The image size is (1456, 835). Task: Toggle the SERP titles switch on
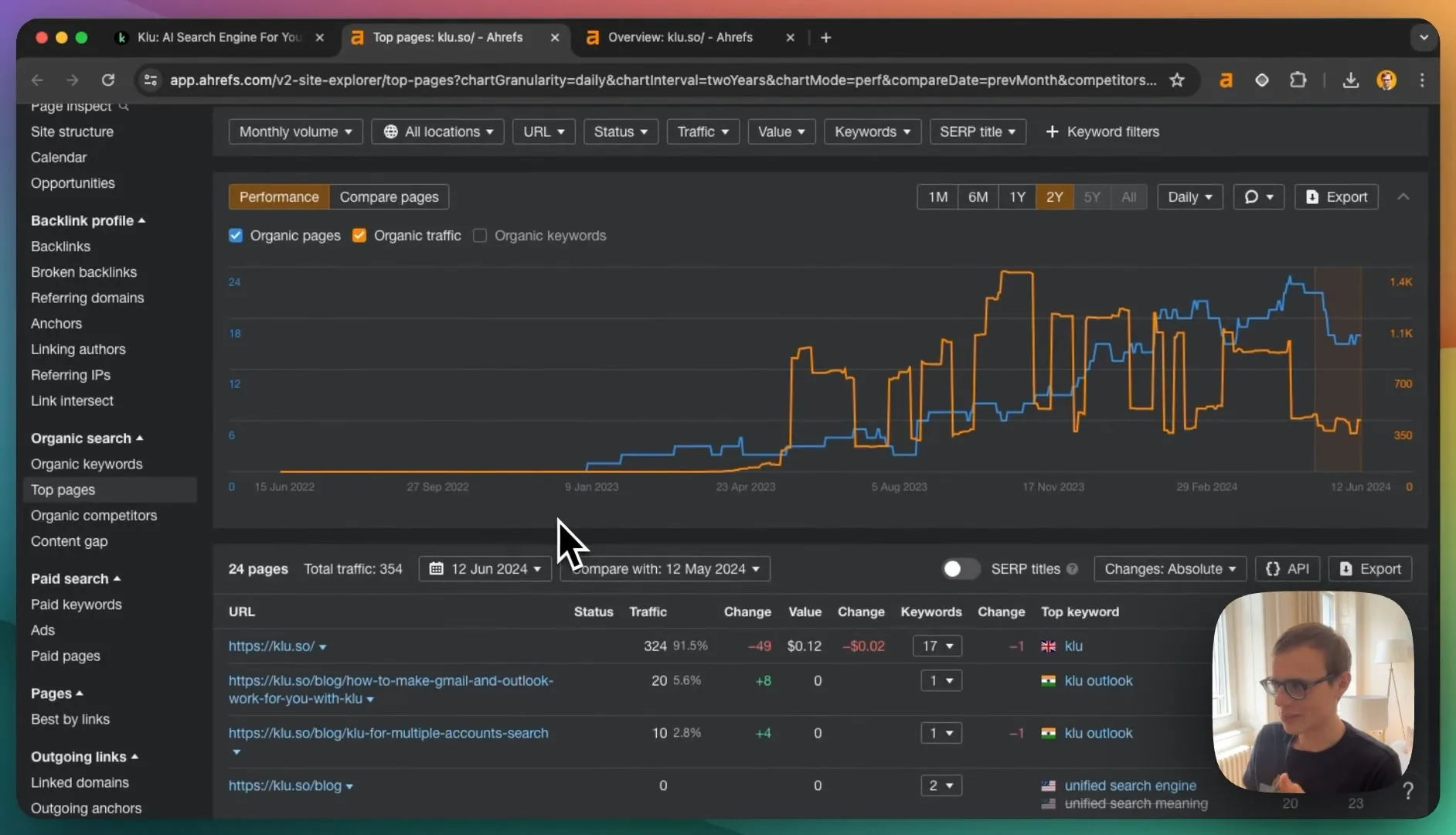[961, 569]
